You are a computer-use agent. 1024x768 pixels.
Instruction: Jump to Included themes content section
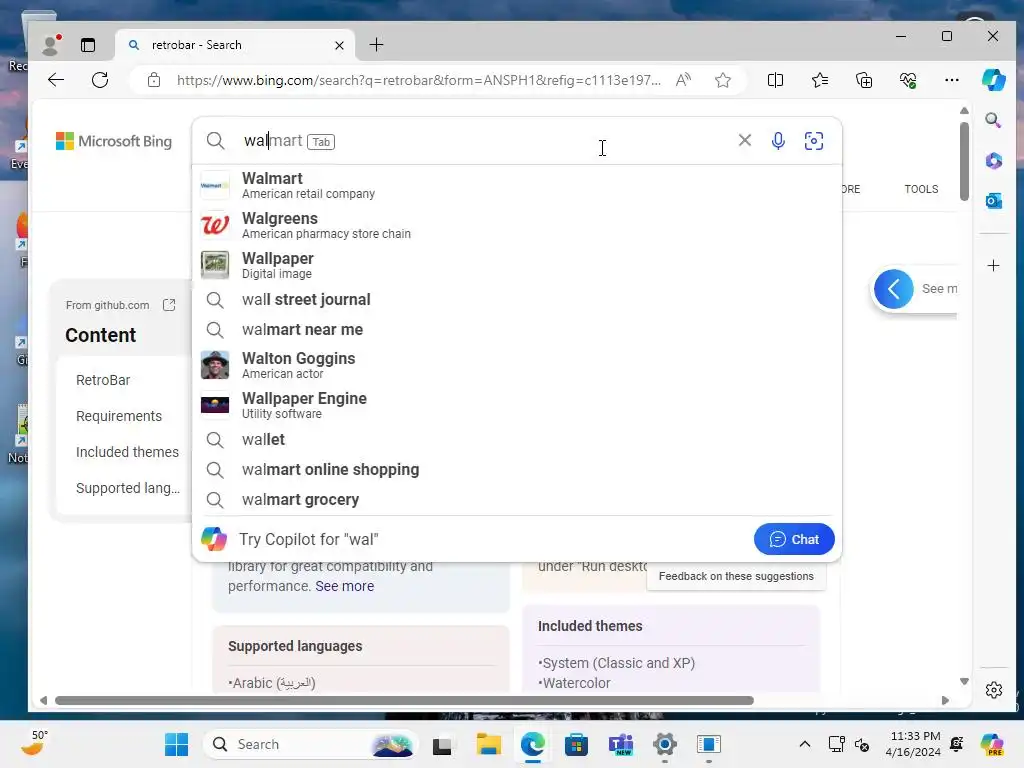pos(127,452)
